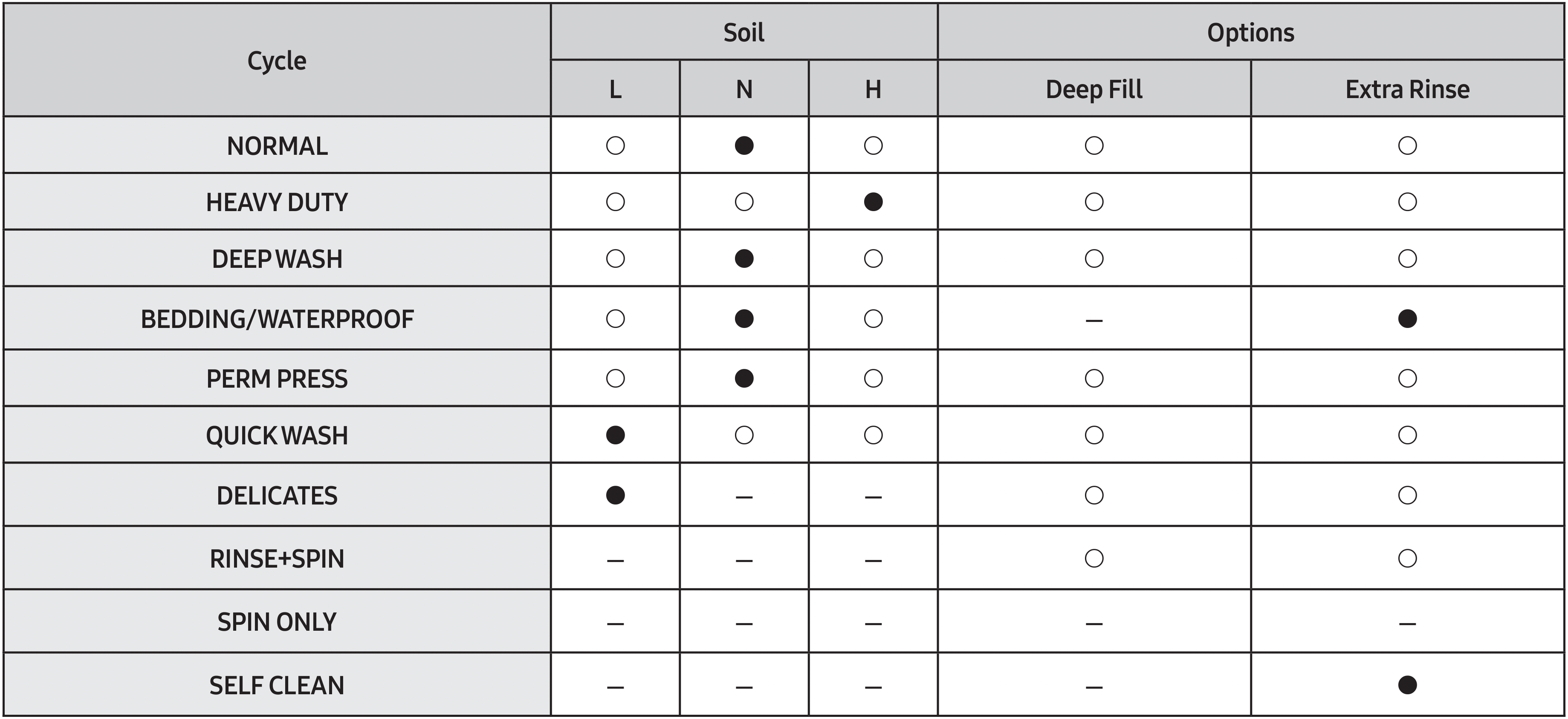Toggle Extra Rinse dot in SELF CLEAN row
The image size is (1568, 719).
1407,685
